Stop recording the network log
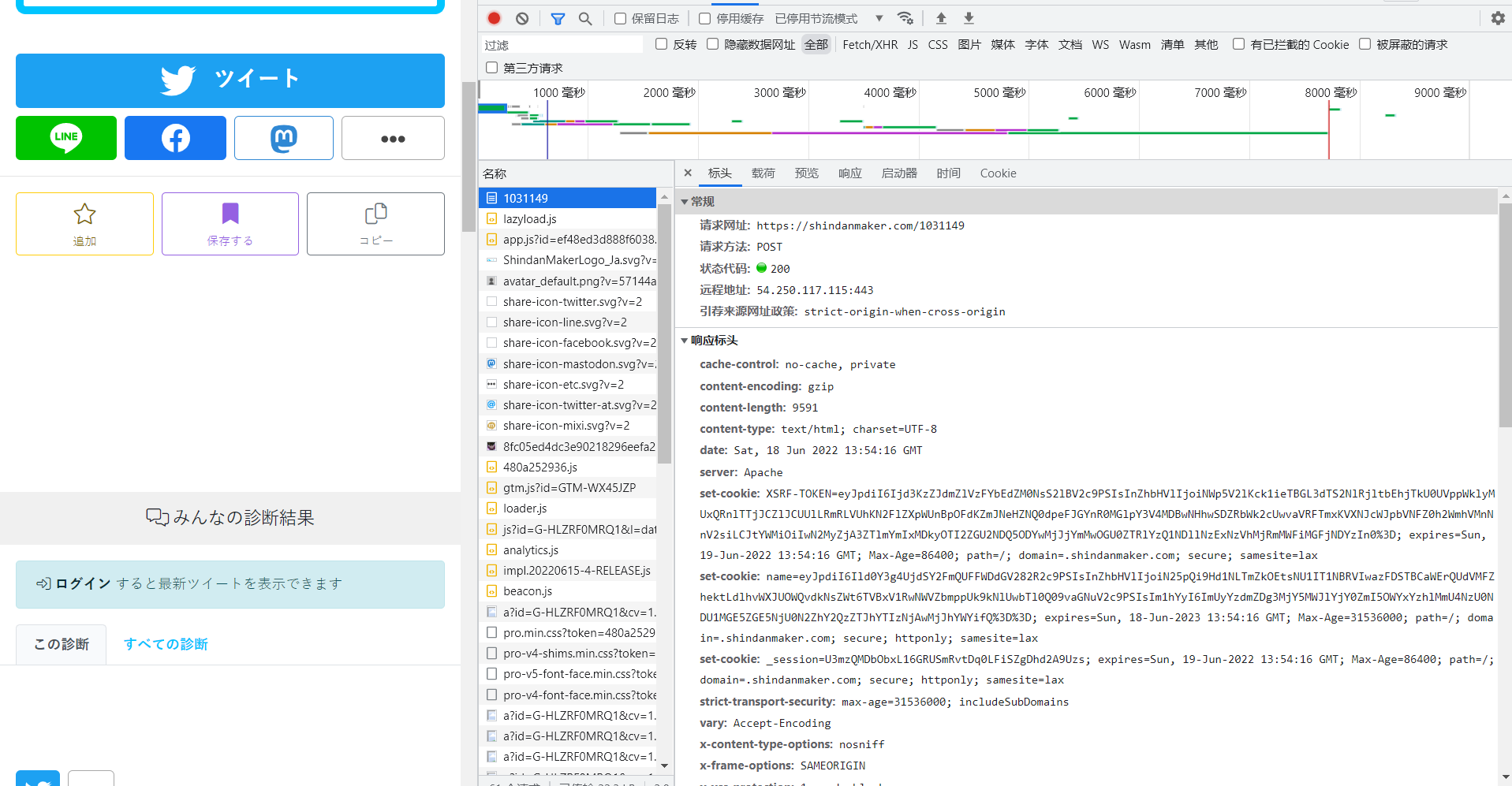 (493, 17)
